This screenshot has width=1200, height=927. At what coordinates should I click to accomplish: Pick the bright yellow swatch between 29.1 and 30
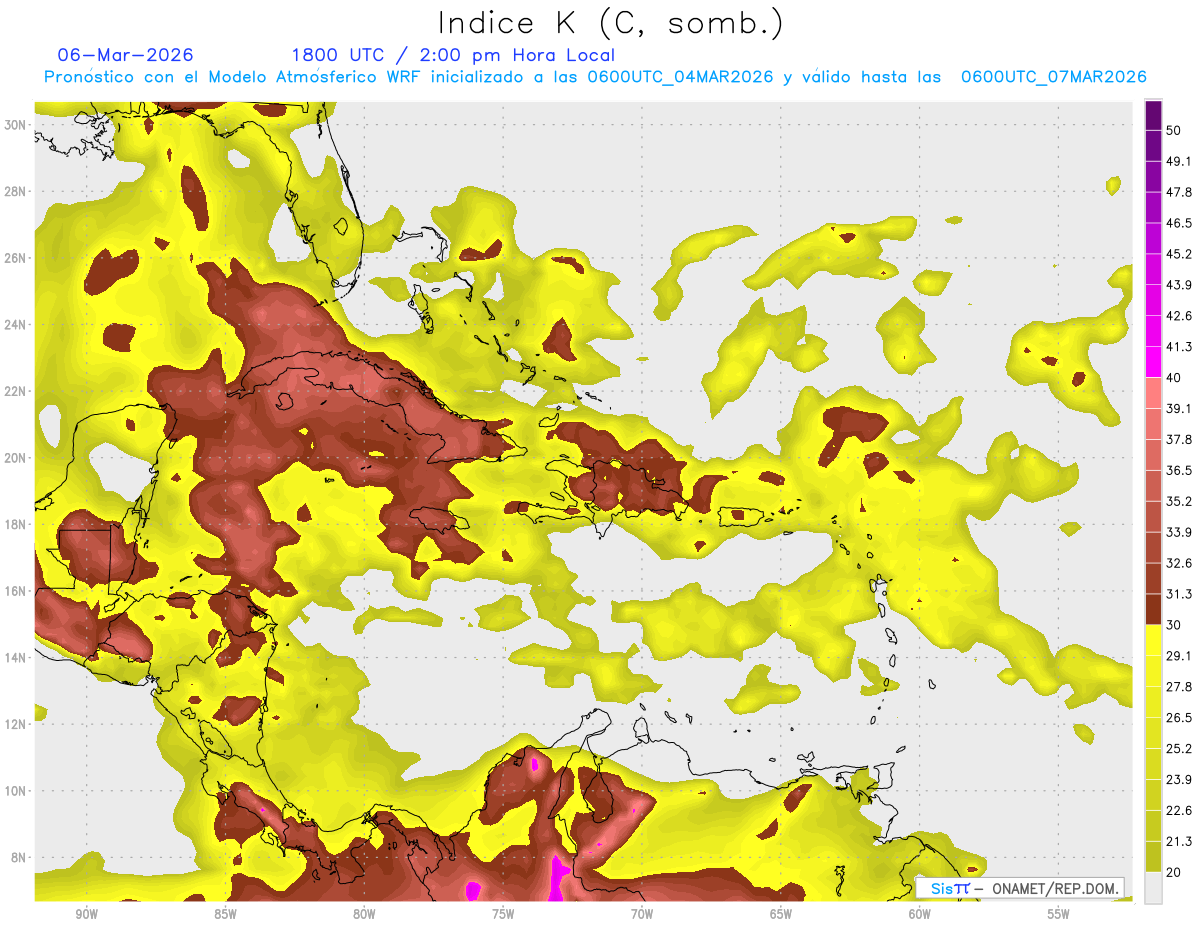(x=1154, y=641)
